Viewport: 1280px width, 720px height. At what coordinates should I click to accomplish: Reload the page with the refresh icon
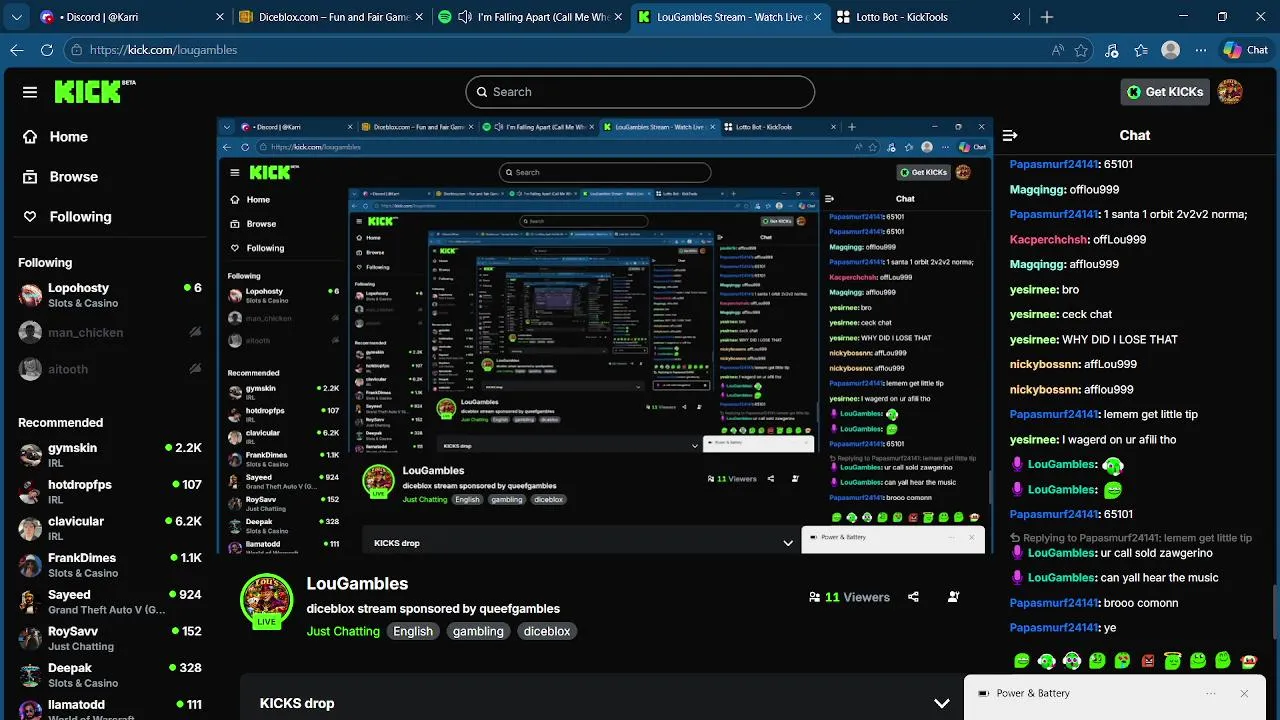coord(47,50)
